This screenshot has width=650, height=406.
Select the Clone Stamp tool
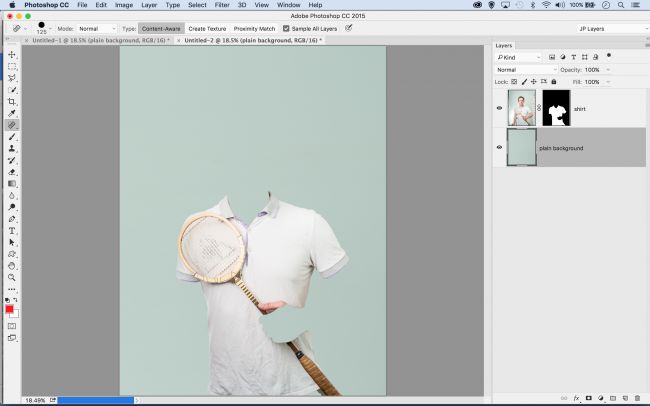point(12,148)
